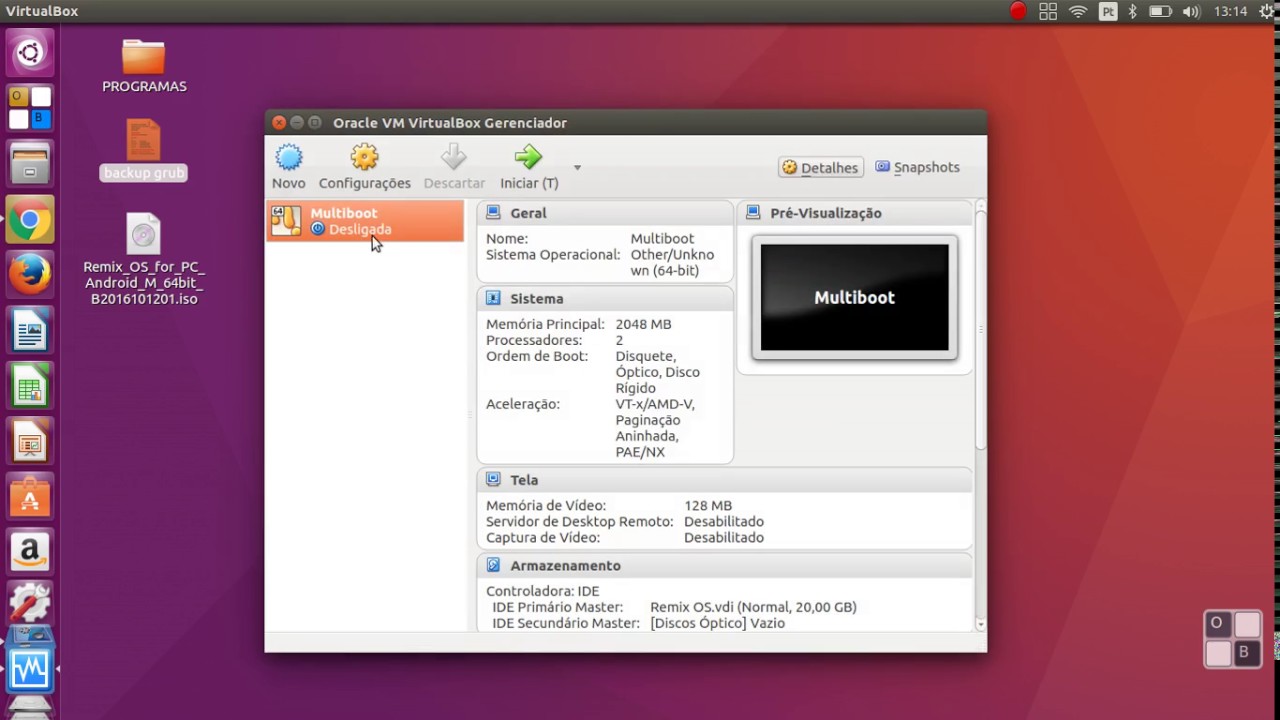Click the VirtualBox launcher icon
The image size is (1280, 720).
click(x=30, y=669)
